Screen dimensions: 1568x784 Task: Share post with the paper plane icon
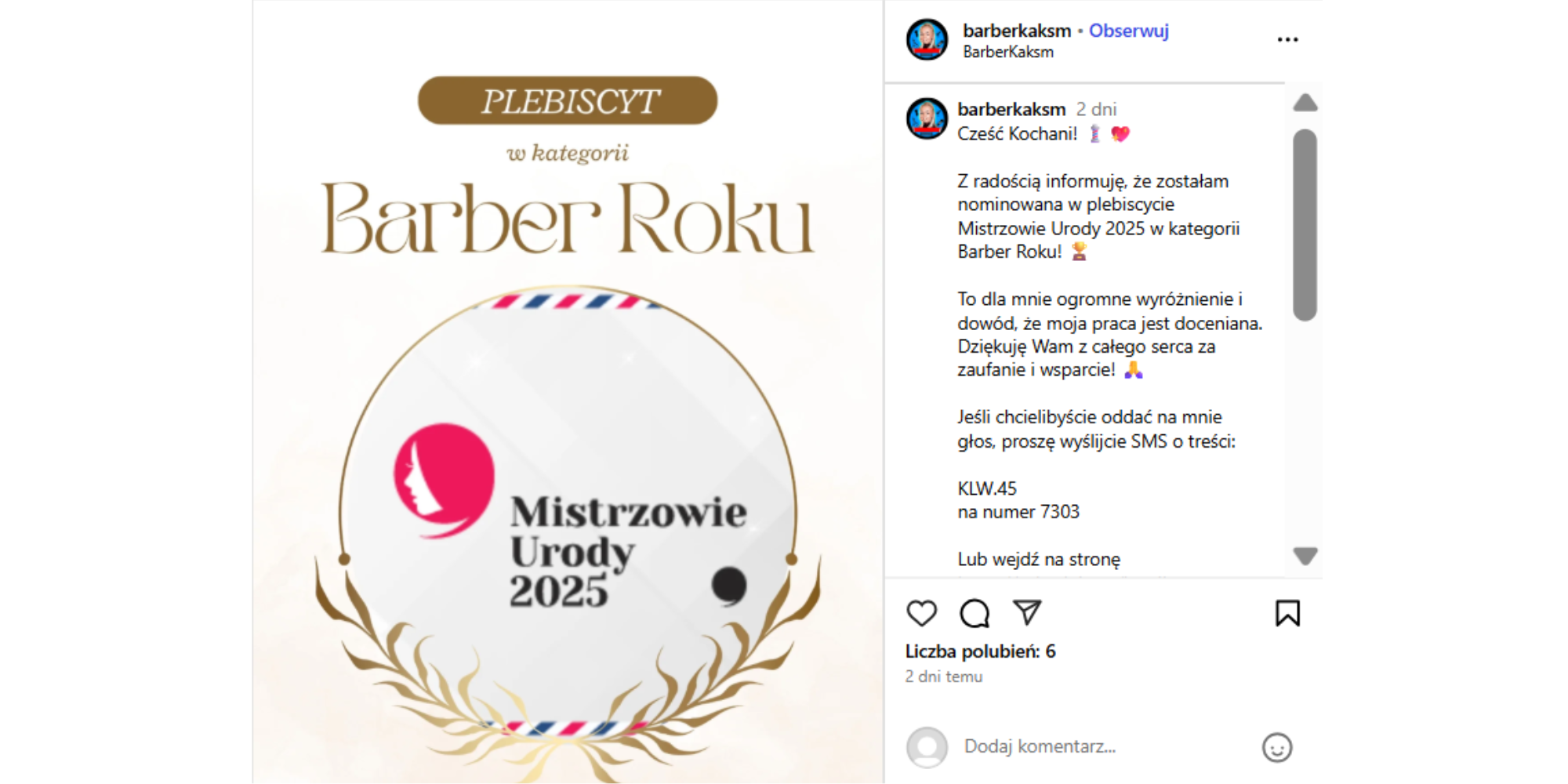[1027, 612]
